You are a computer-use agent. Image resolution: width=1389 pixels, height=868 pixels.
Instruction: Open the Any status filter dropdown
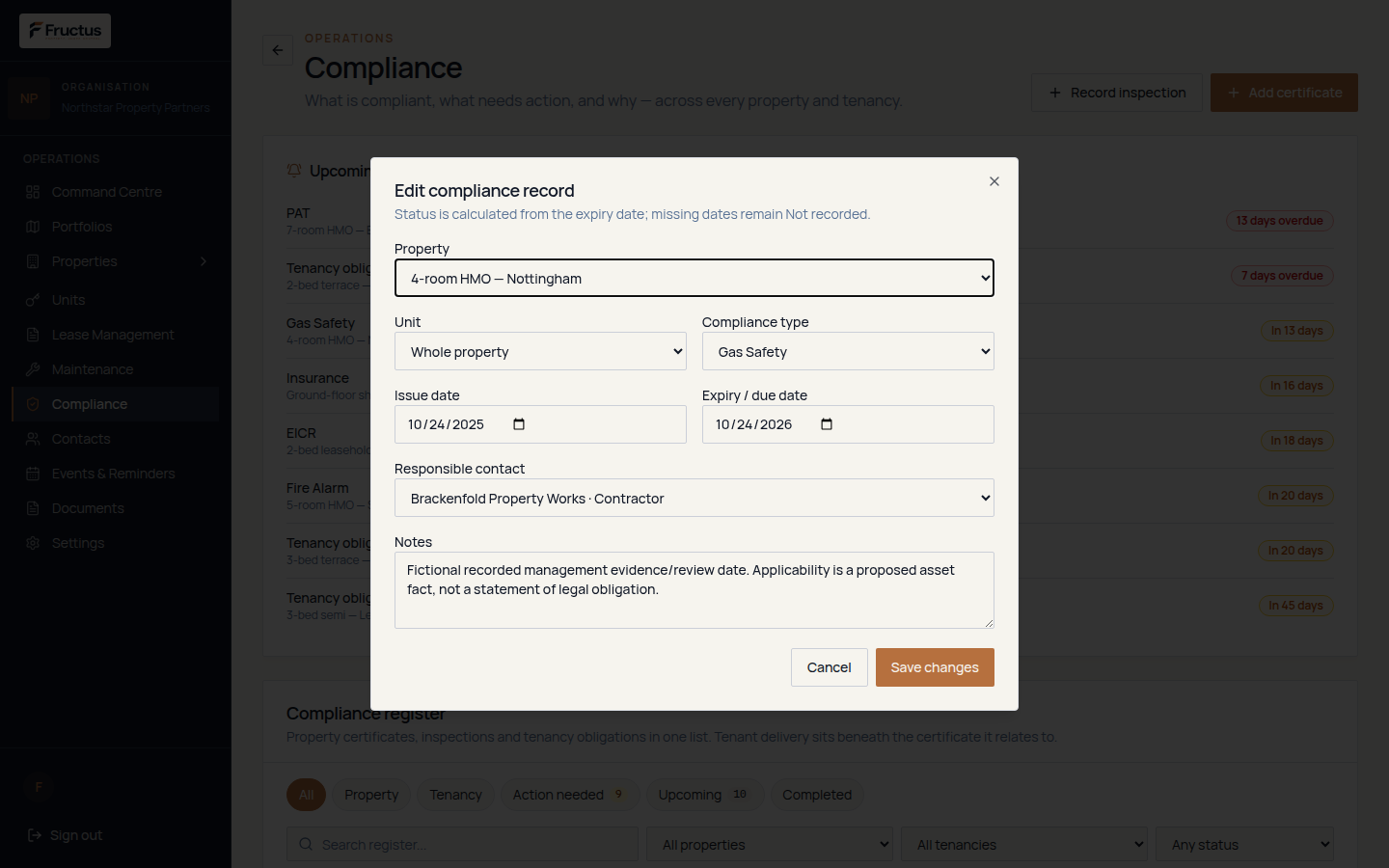point(1244,844)
